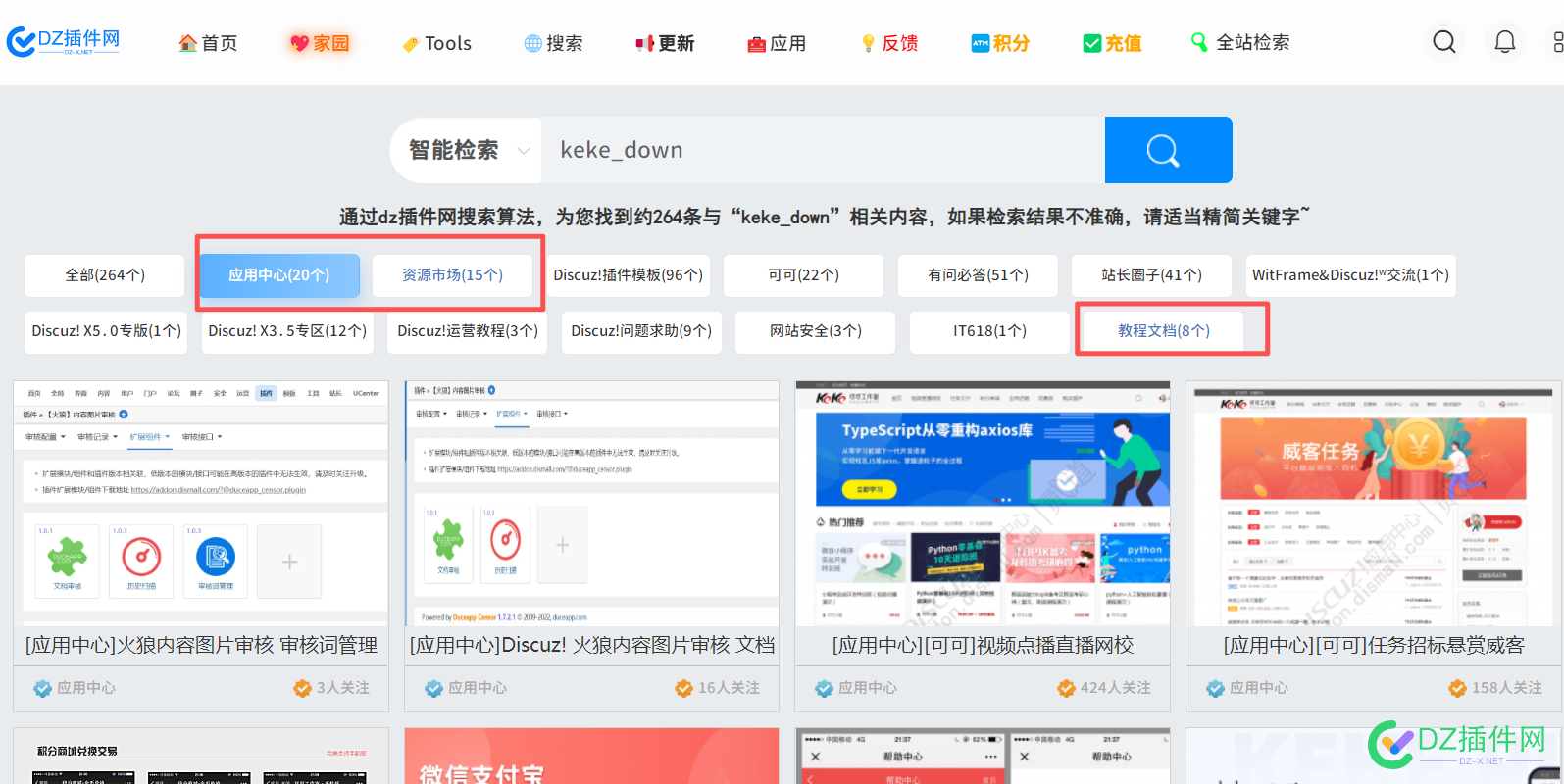Select the IT618(1个) filter tab
The width and height of the screenshot is (1564, 784).
coord(990,332)
